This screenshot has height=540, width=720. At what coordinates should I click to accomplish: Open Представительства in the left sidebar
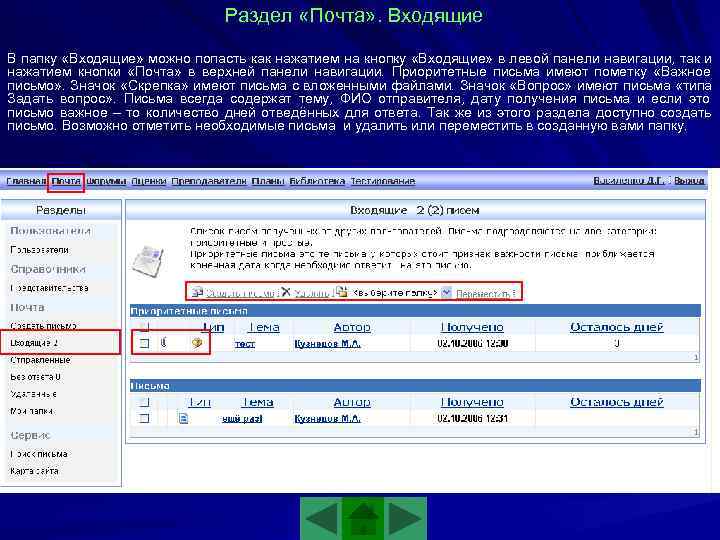click(x=49, y=288)
